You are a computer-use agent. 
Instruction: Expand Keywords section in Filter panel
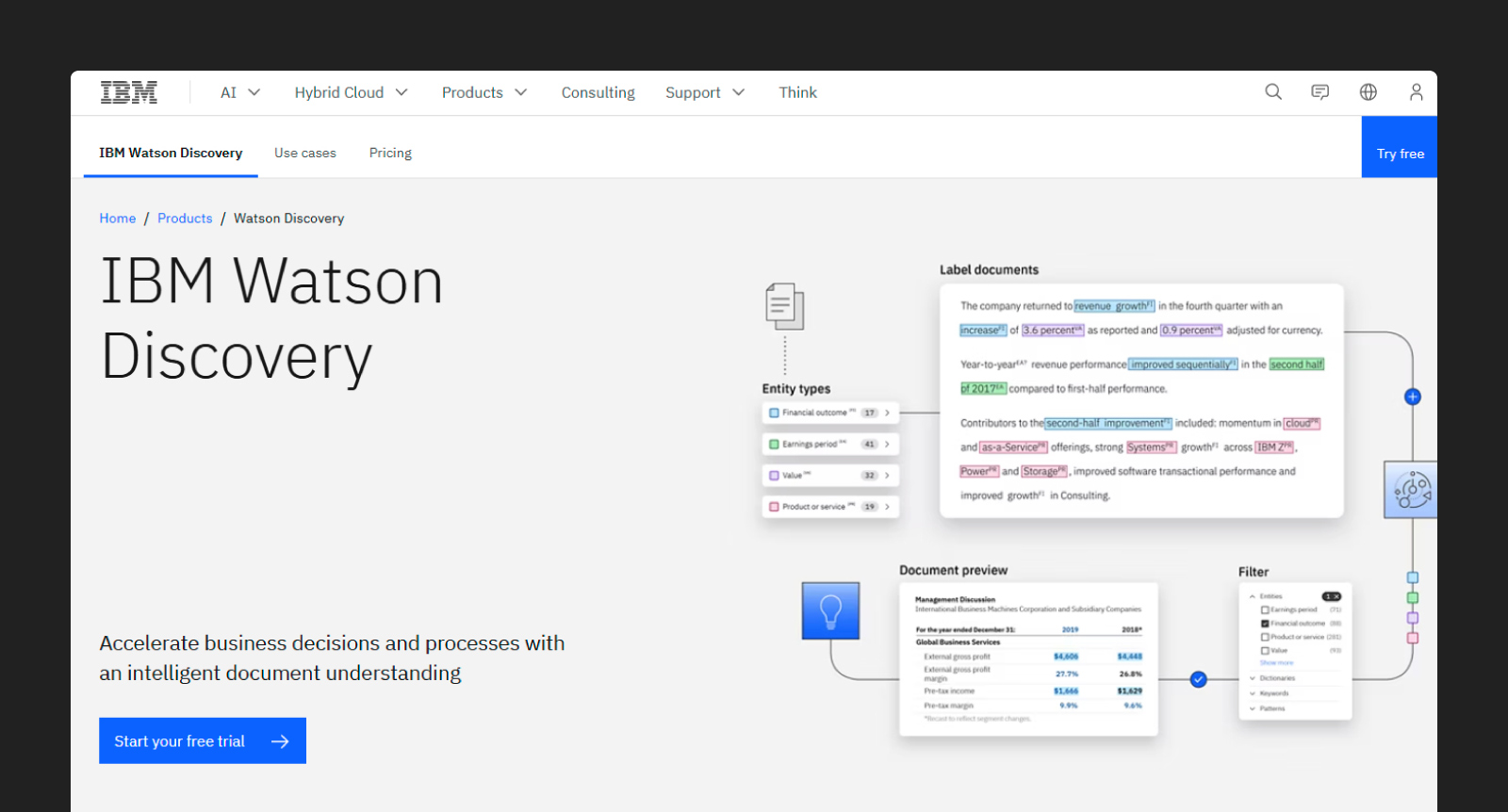1270,693
